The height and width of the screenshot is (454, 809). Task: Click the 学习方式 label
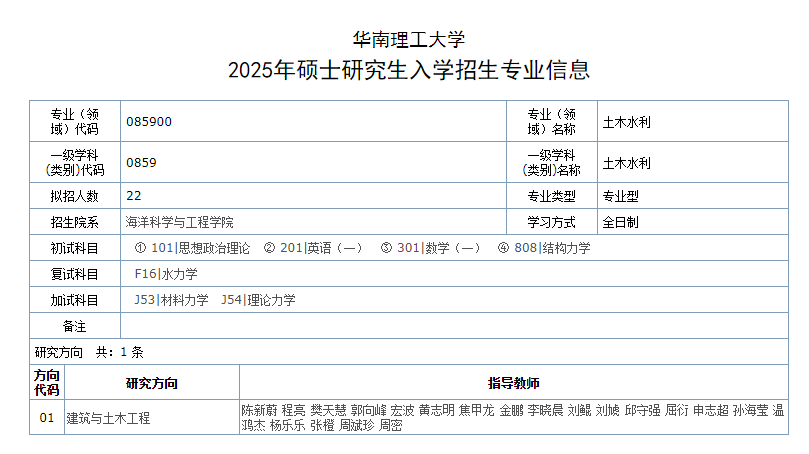point(552,222)
